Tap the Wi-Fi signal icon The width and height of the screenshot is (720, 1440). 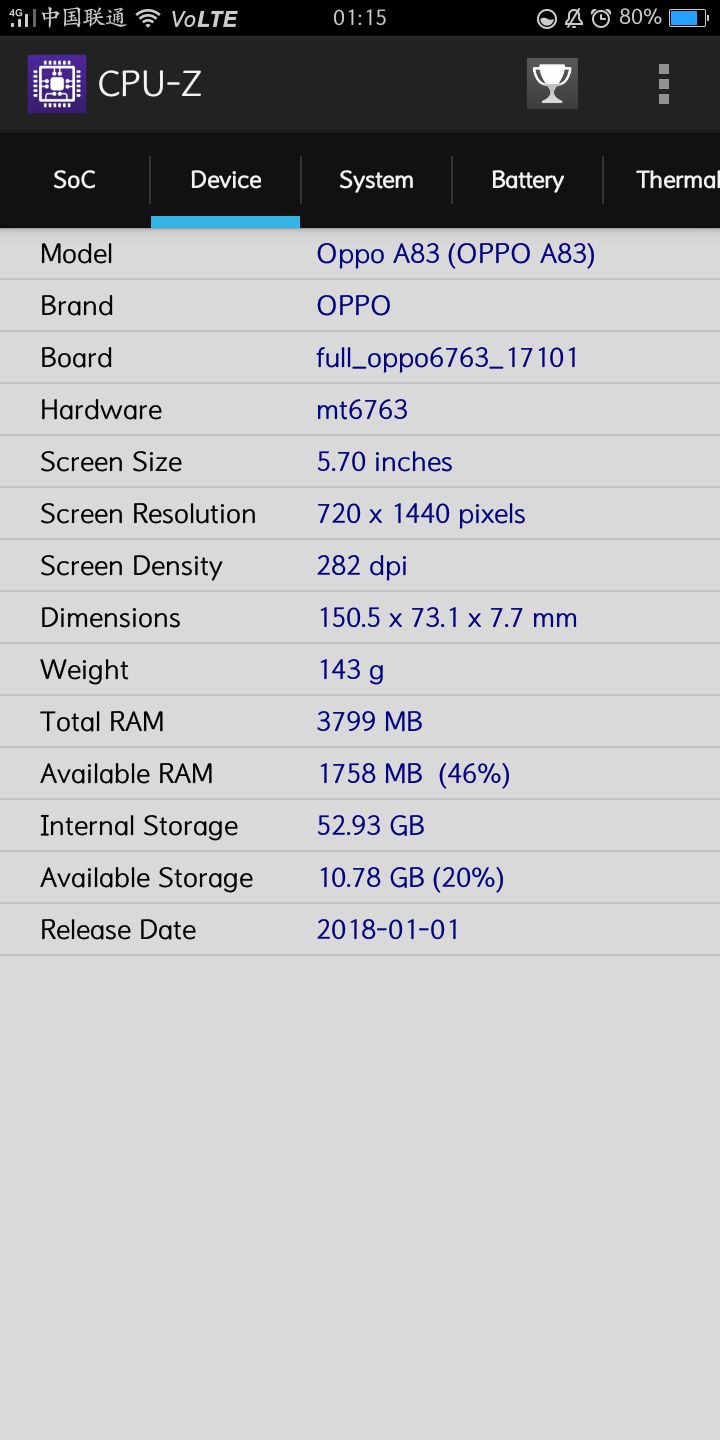[x=148, y=18]
